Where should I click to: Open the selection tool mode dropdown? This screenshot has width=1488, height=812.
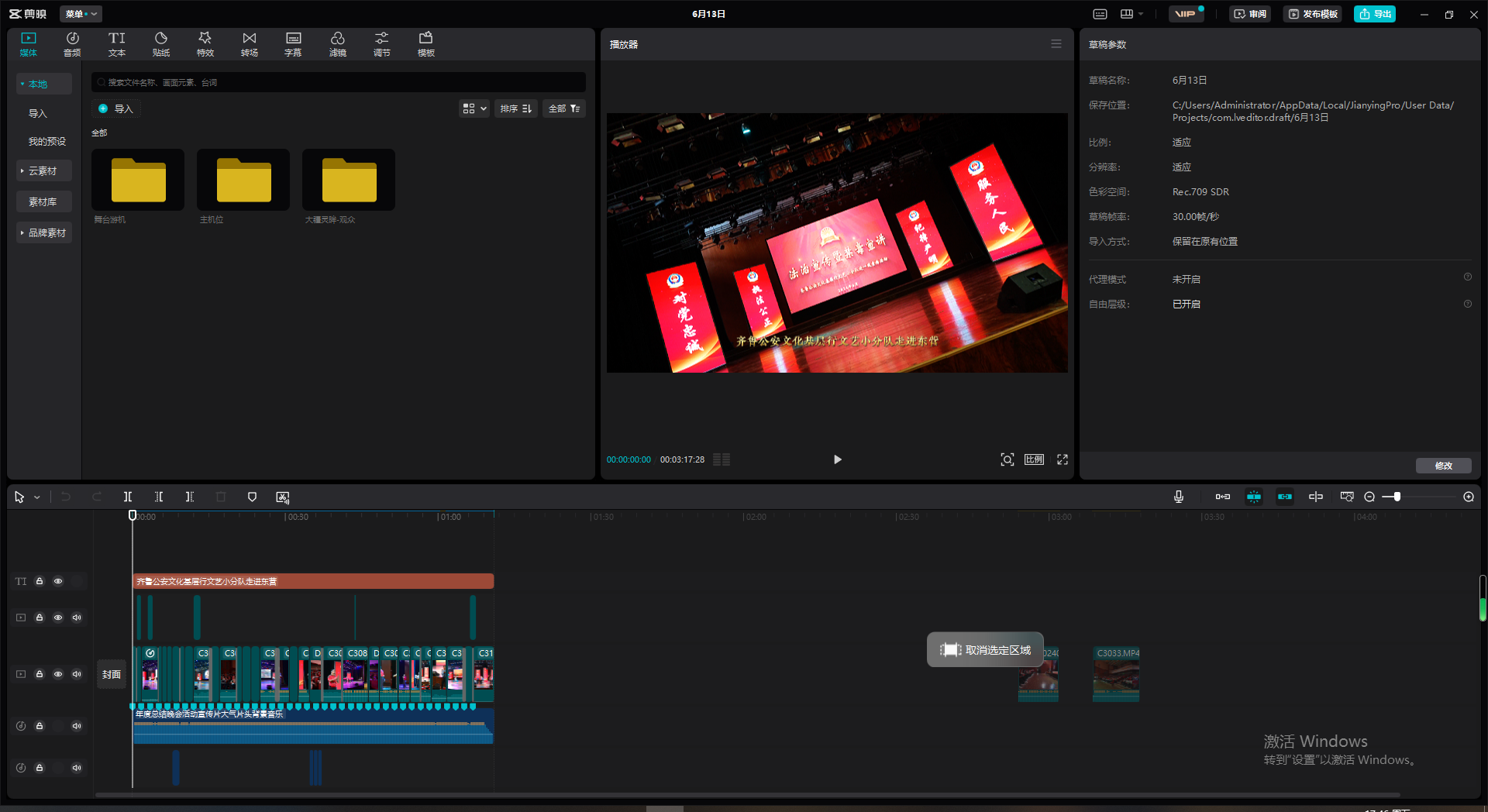coord(36,497)
